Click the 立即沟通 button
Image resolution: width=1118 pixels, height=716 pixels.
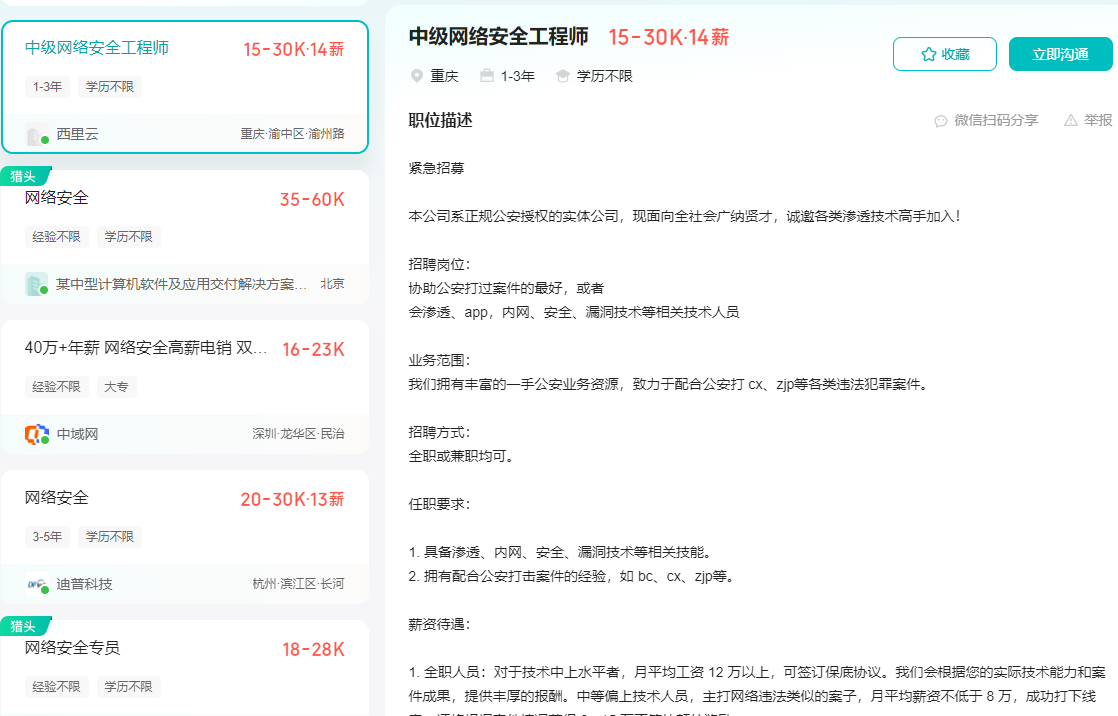click(x=1060, y=54)
